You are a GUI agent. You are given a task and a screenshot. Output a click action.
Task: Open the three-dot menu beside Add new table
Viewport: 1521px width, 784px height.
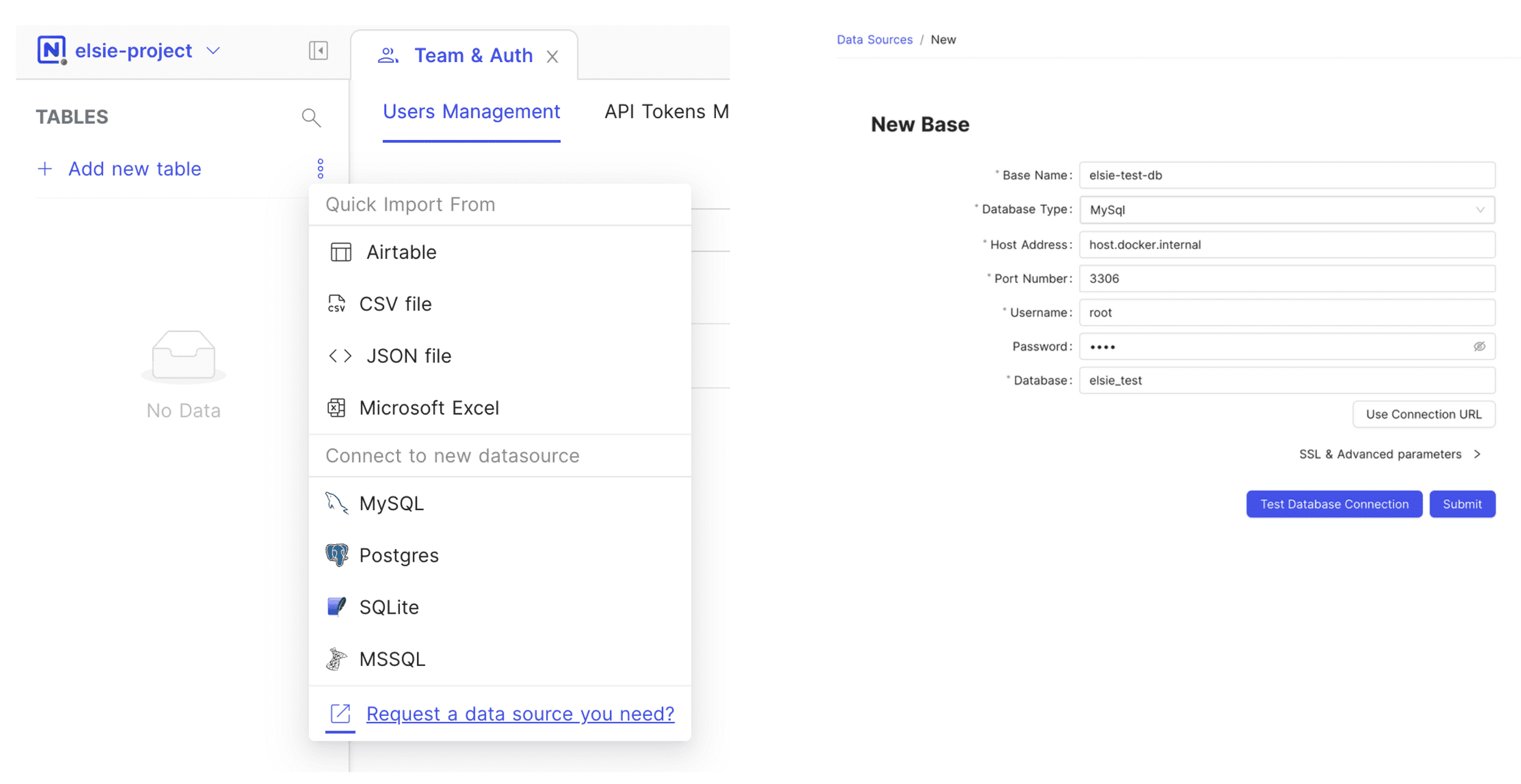click(320, 169)
